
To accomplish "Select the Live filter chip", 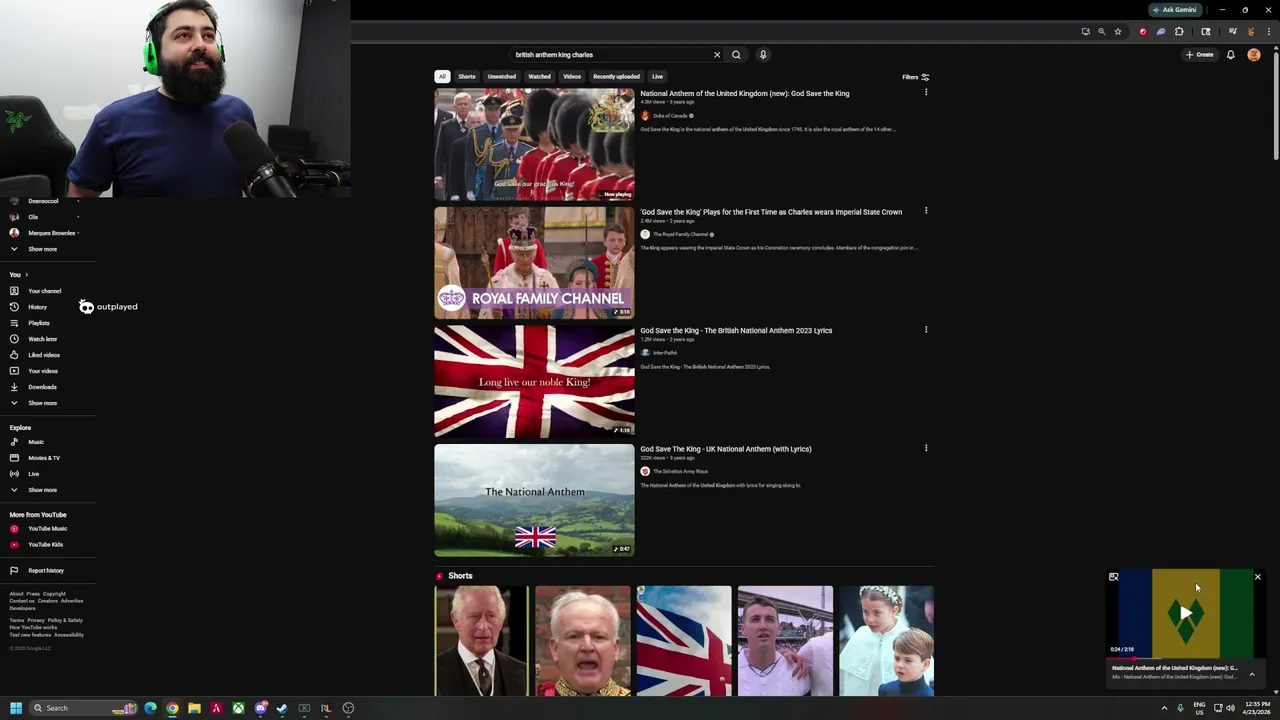I will click(x=657, y=76).
